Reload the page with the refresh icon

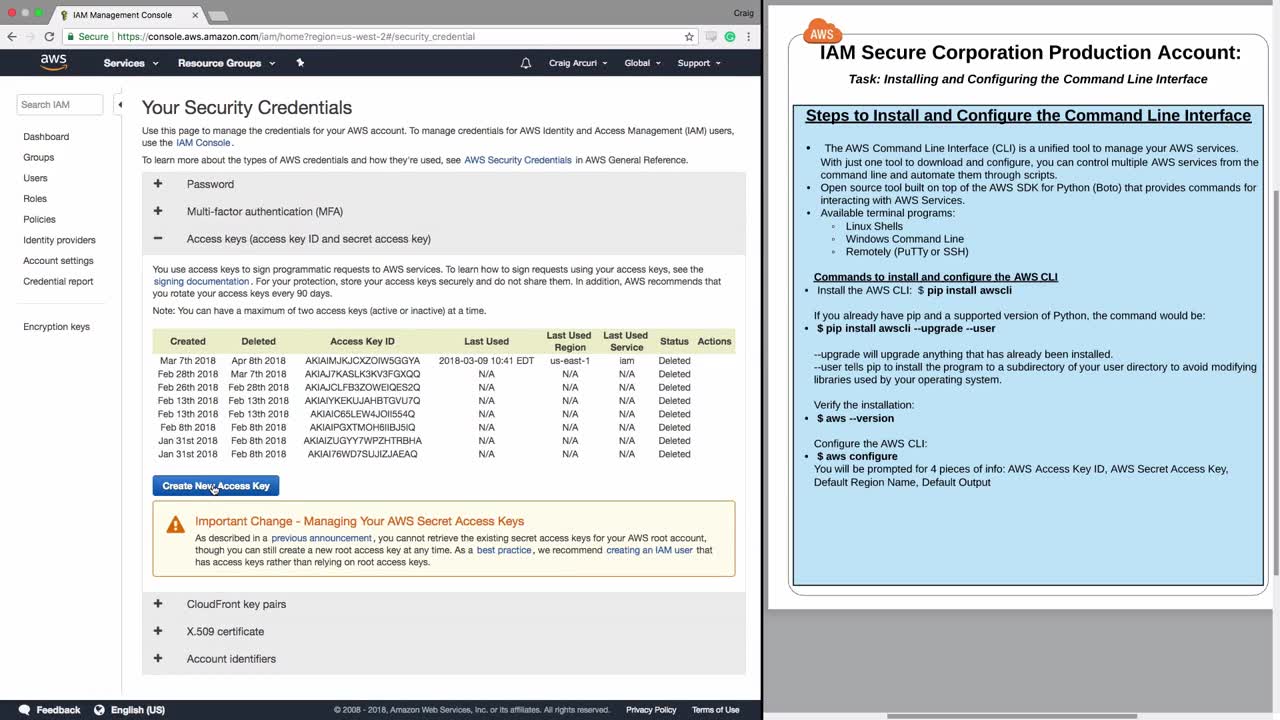49,37
